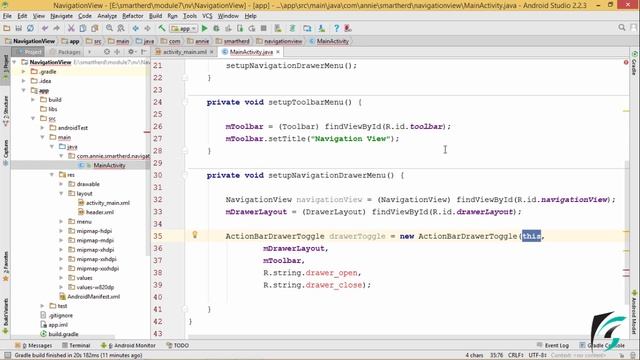Close the activity_main.xml tab
640x360 pixels.
pyautogui.click(x=211, y=52)
